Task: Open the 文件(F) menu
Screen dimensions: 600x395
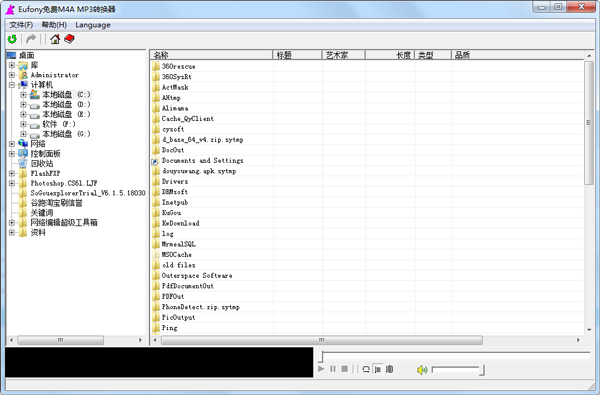Action: pyautogui.click(x=21, y=25)
